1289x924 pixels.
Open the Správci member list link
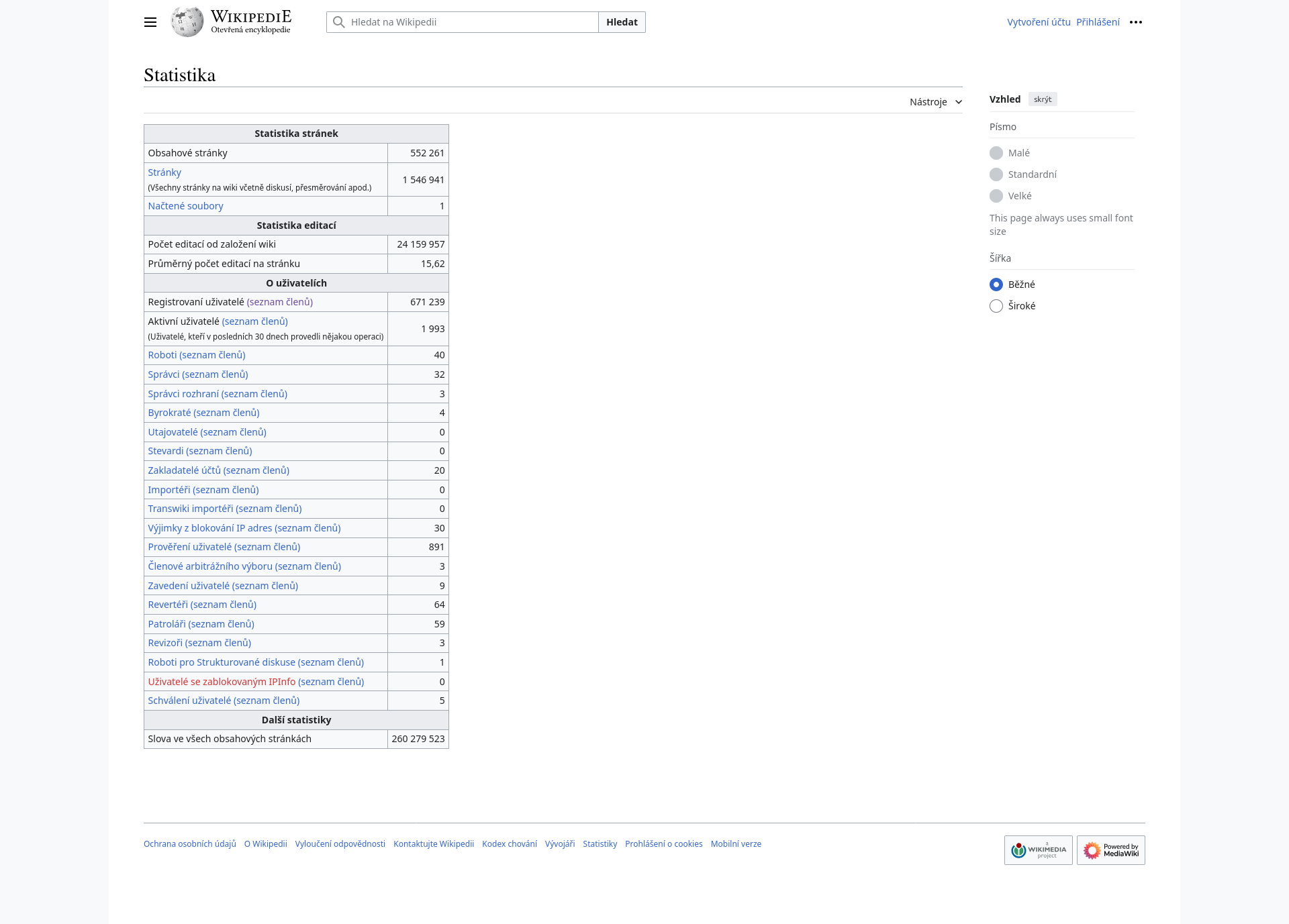(215, 374)
